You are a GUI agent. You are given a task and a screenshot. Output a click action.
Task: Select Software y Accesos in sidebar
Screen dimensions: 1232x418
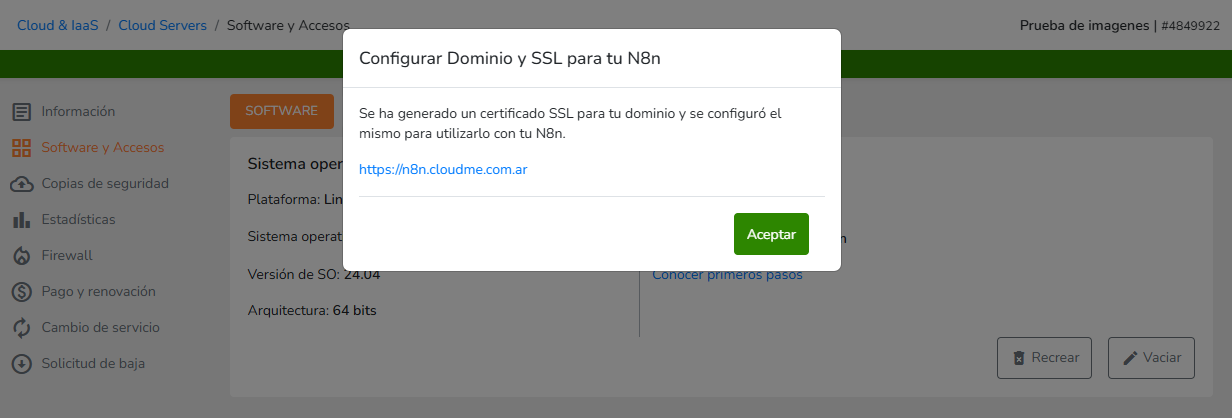tap(103, 147)
